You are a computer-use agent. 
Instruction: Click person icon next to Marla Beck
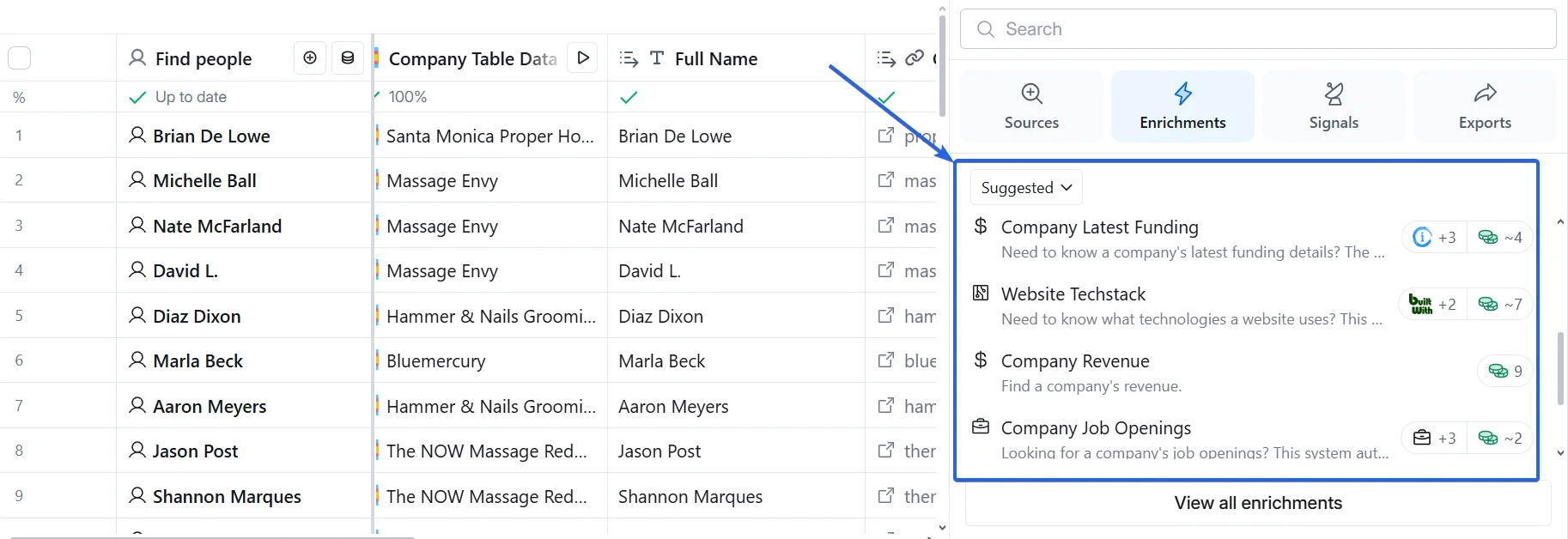click(x=137, y=360)
